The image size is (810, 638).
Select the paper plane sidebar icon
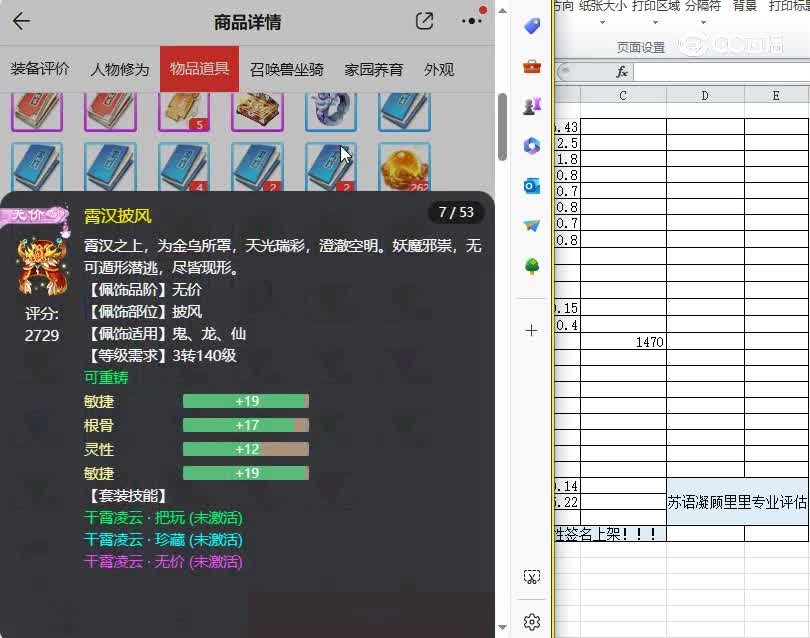(531, 224)
